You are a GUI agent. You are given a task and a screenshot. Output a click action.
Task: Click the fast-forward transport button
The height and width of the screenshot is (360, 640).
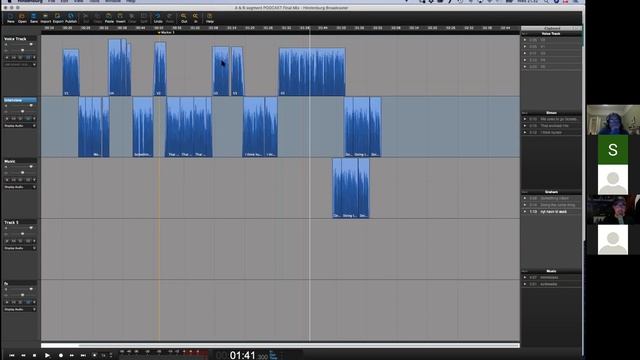(72, 356)
